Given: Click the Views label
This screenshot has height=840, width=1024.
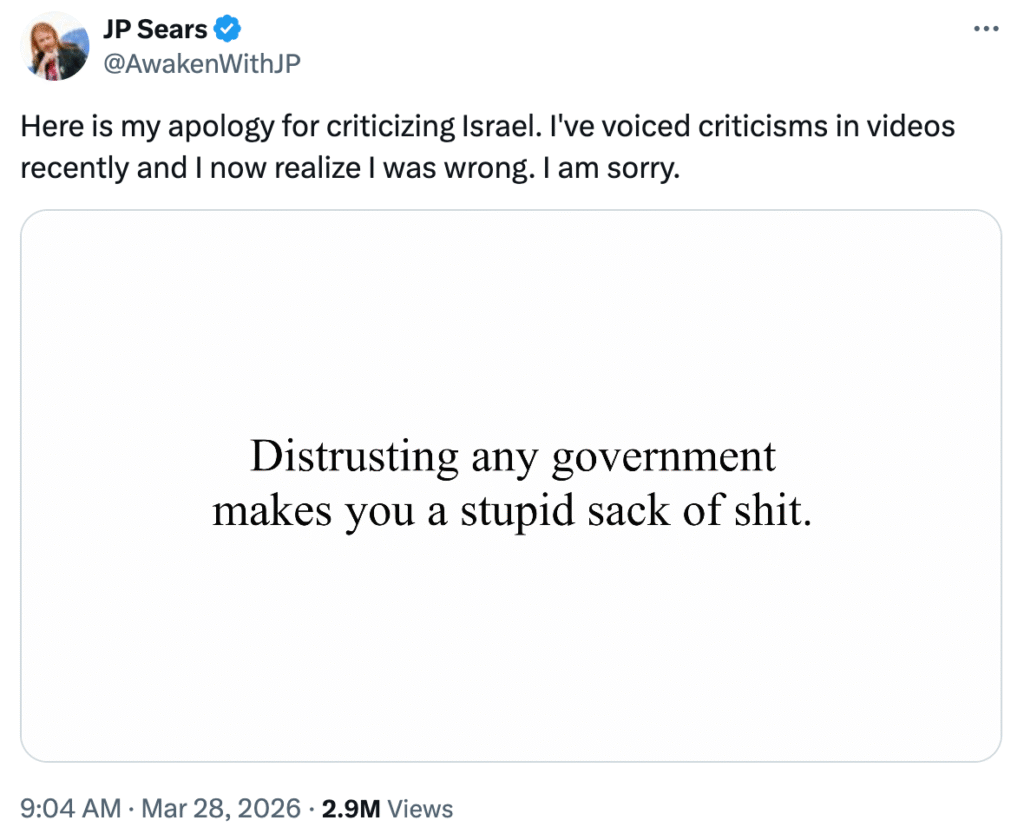Looking at the screenshot, I should [x=420, y=808].
